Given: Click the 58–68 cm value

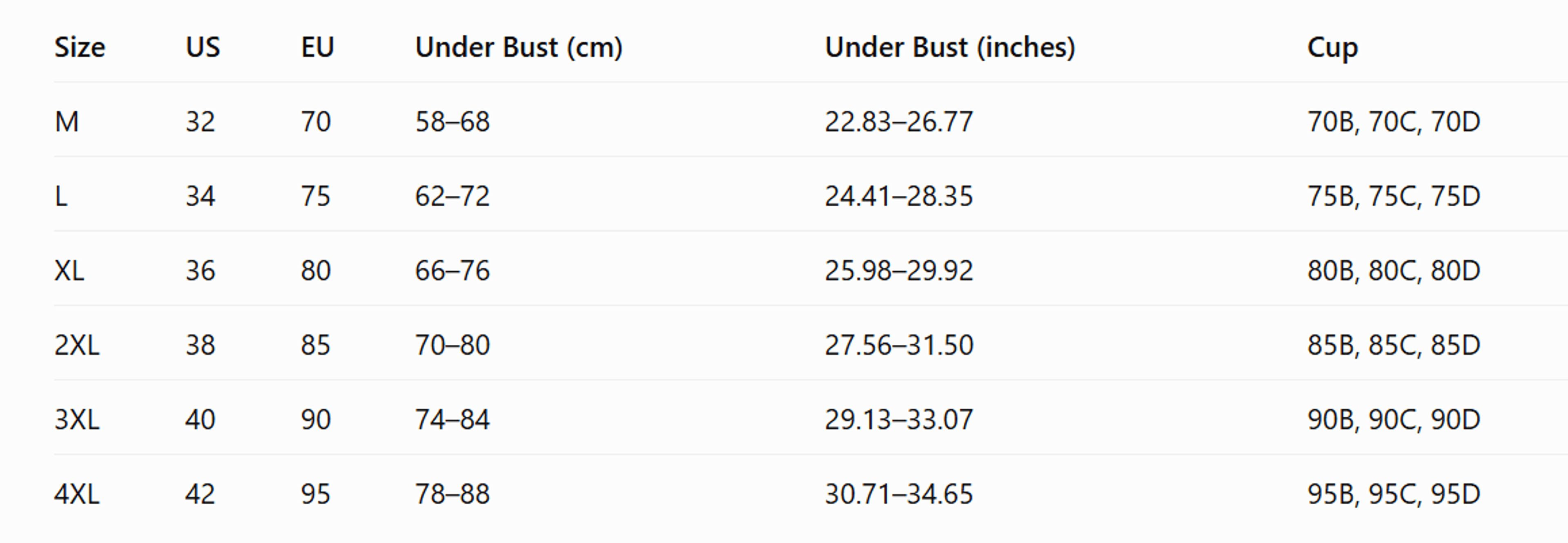Looking at the screenshot, I should (x=452, y=122).
